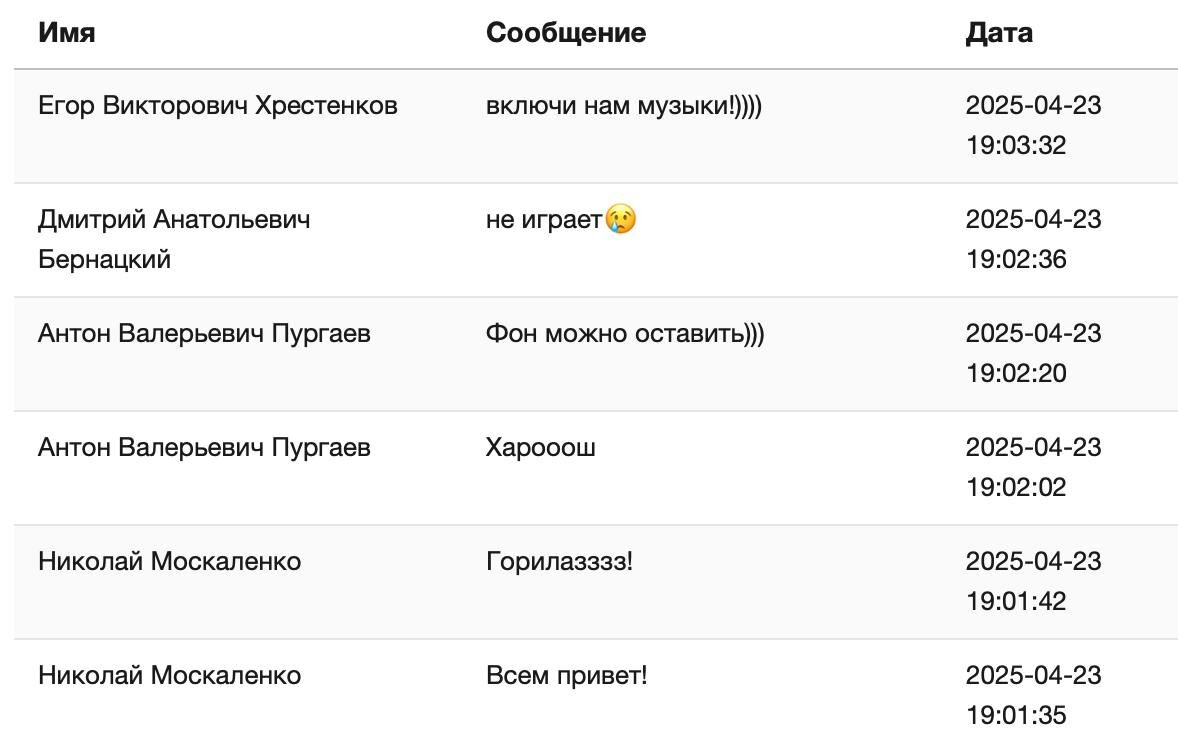Click the timestamp 19:02:36

point(1016,259)
